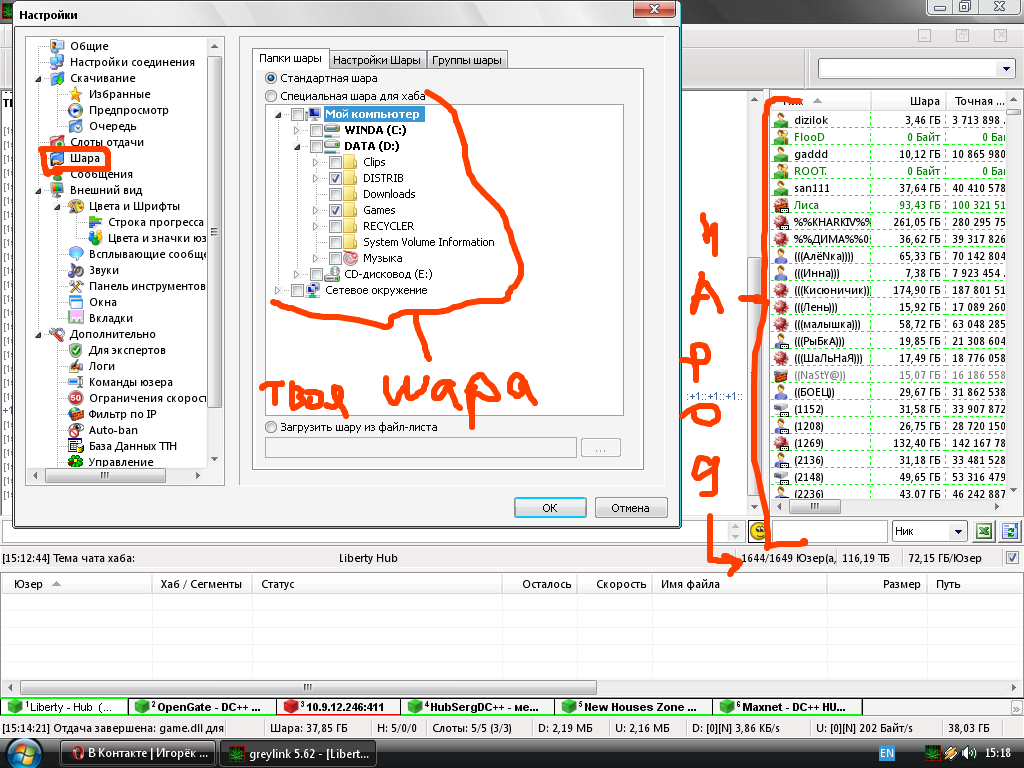This screenshot has height=768, width=1024.
Task: Expand the WINDA (C:) drive node
Action: point(296,130)
